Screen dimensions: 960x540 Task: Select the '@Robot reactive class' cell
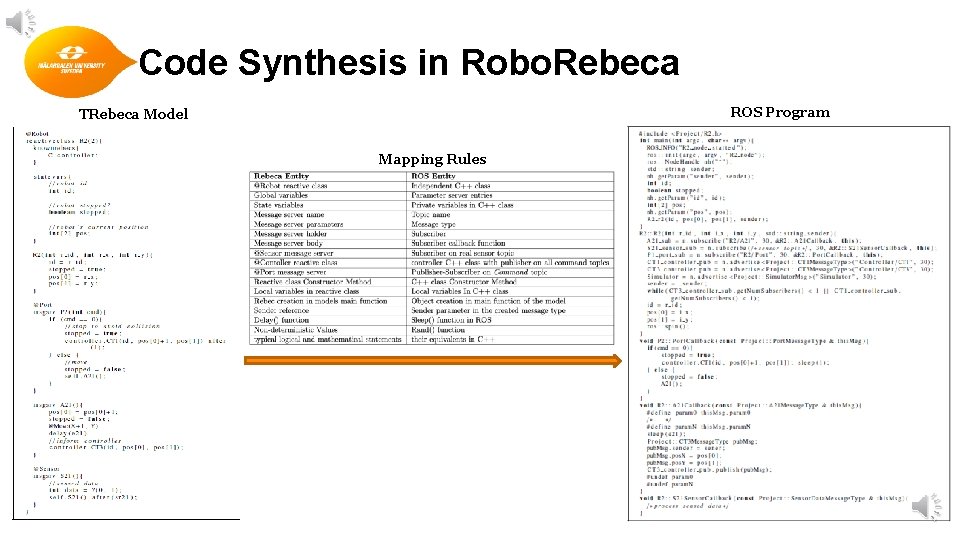point(328,186)
